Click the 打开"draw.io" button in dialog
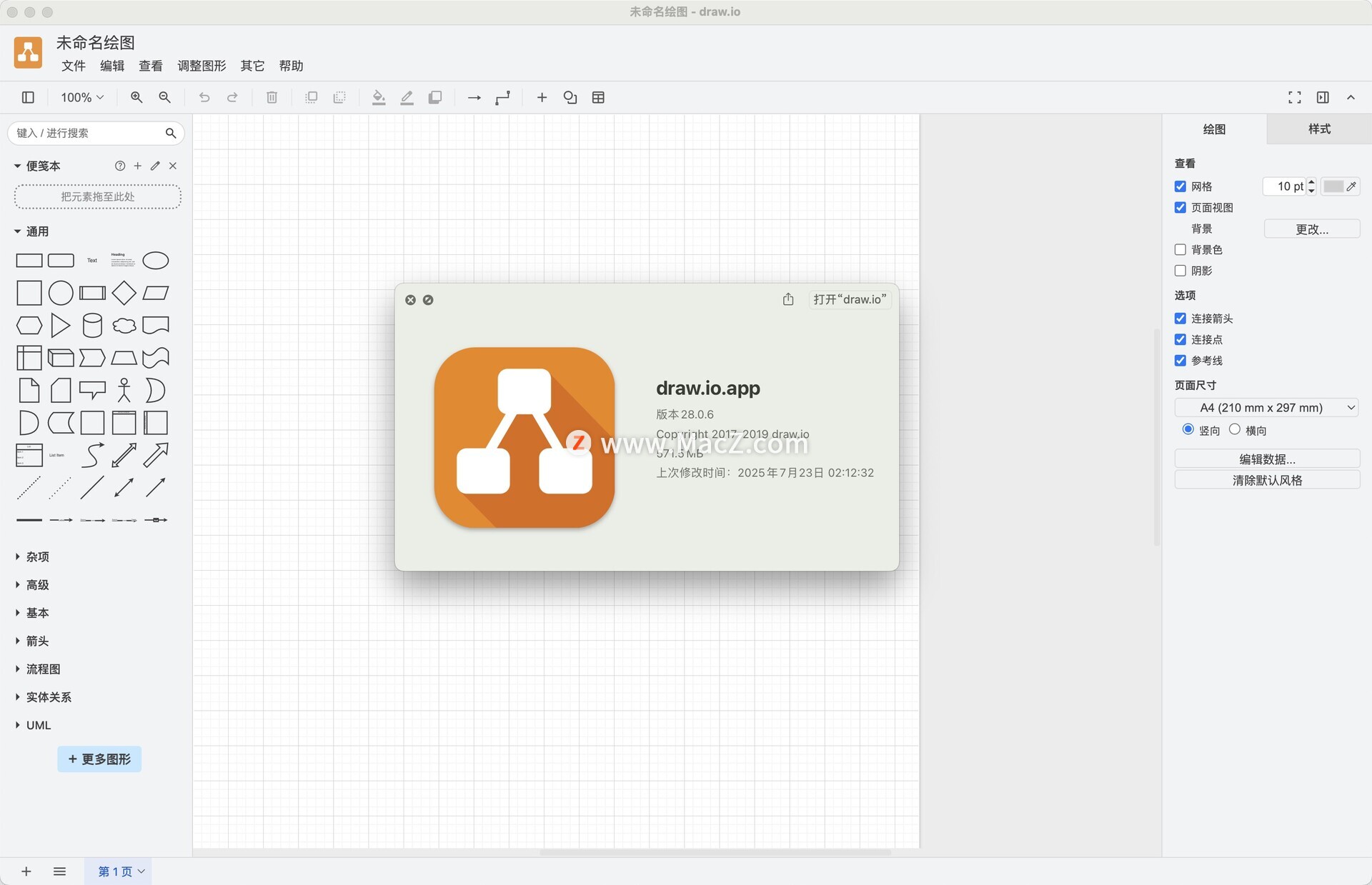1372x885 pixels. click(x=850, y=299)
